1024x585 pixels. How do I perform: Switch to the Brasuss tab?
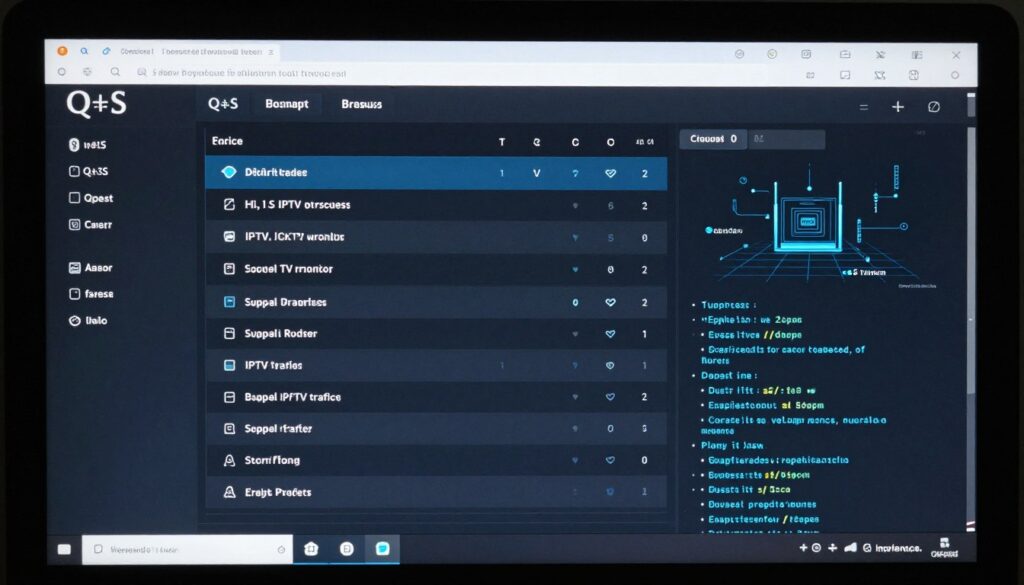(362, 104)
